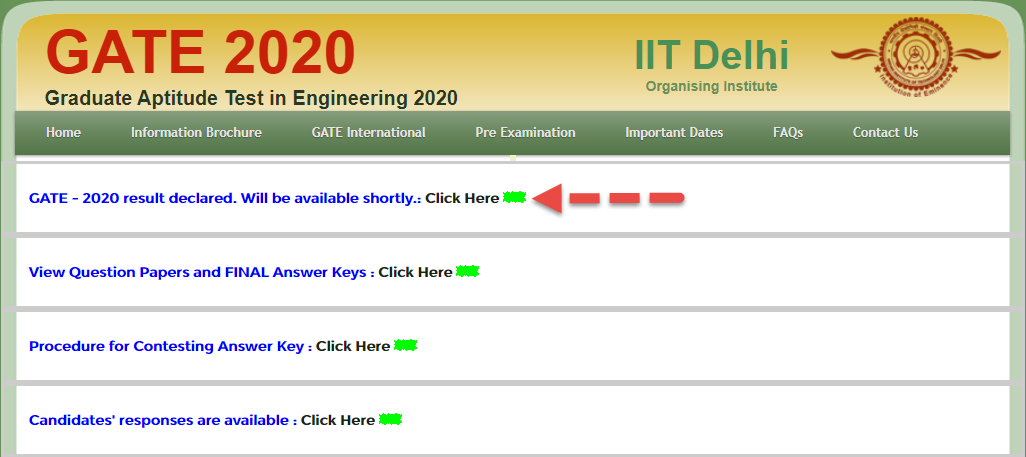Click 'GATE - 2020 result declared' announcement text
The width and height of the screenshot is (1026, 457).
point(225,198)
